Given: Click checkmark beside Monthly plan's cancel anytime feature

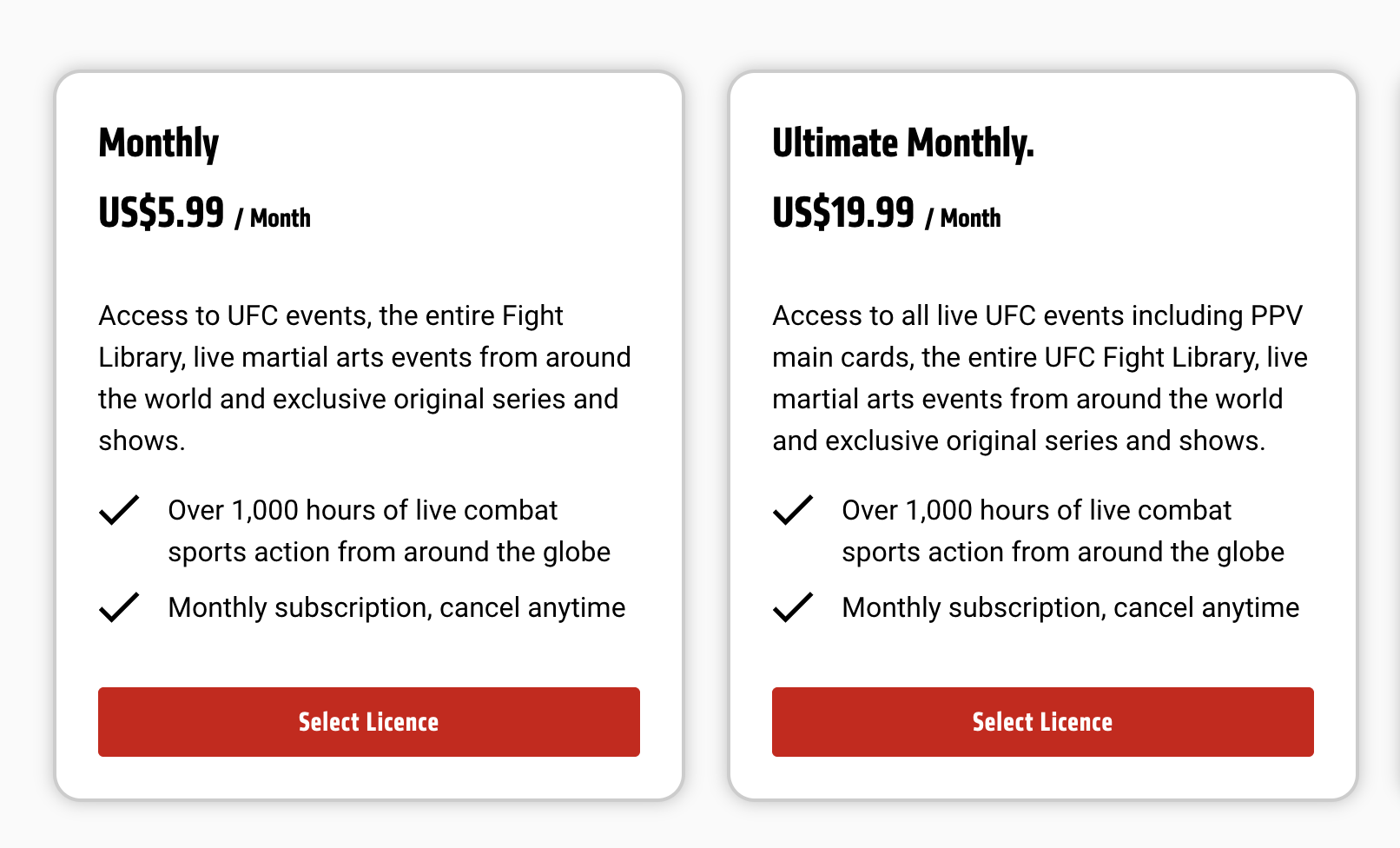Looking at the screenshot, I should (119, 607).
